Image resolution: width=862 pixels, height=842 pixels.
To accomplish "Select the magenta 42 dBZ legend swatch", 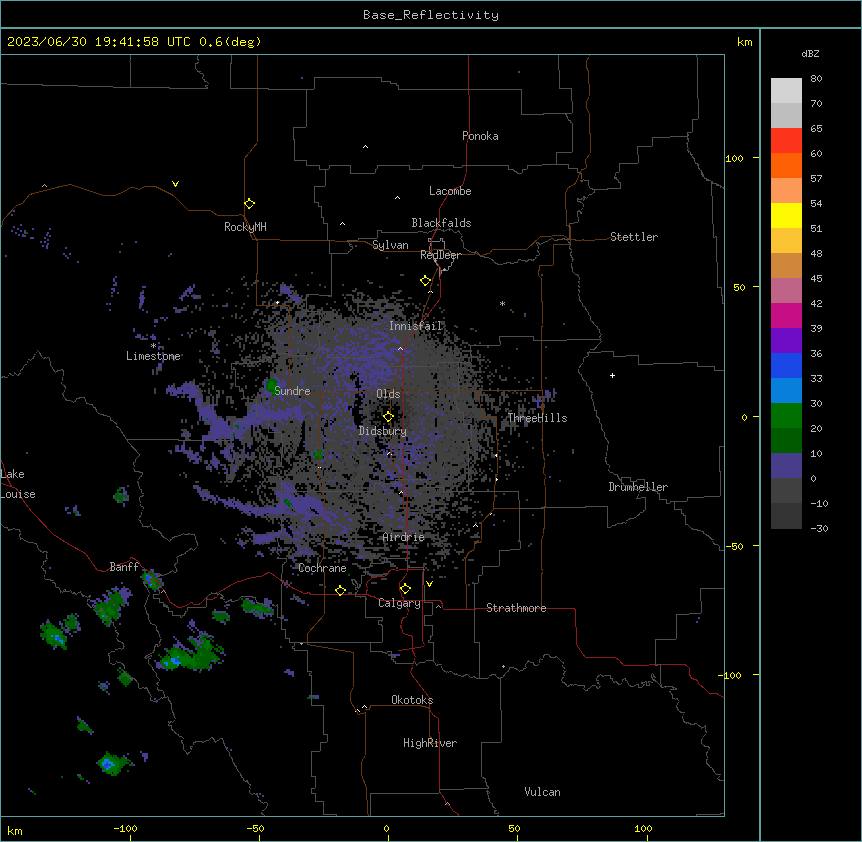I will click(x=786, y=315).
